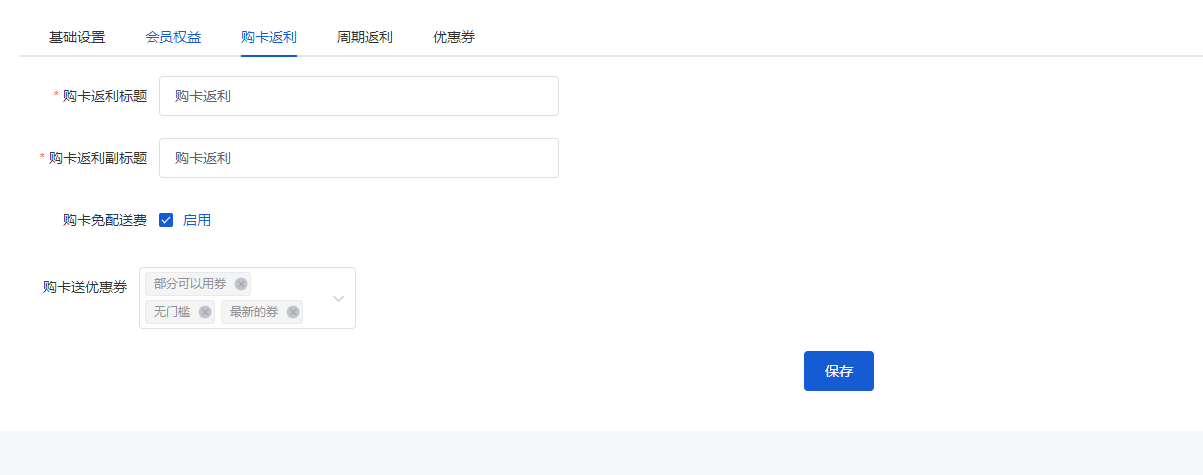Remove the 部分可以用券 tag
1203x475 pixels.
241,284
